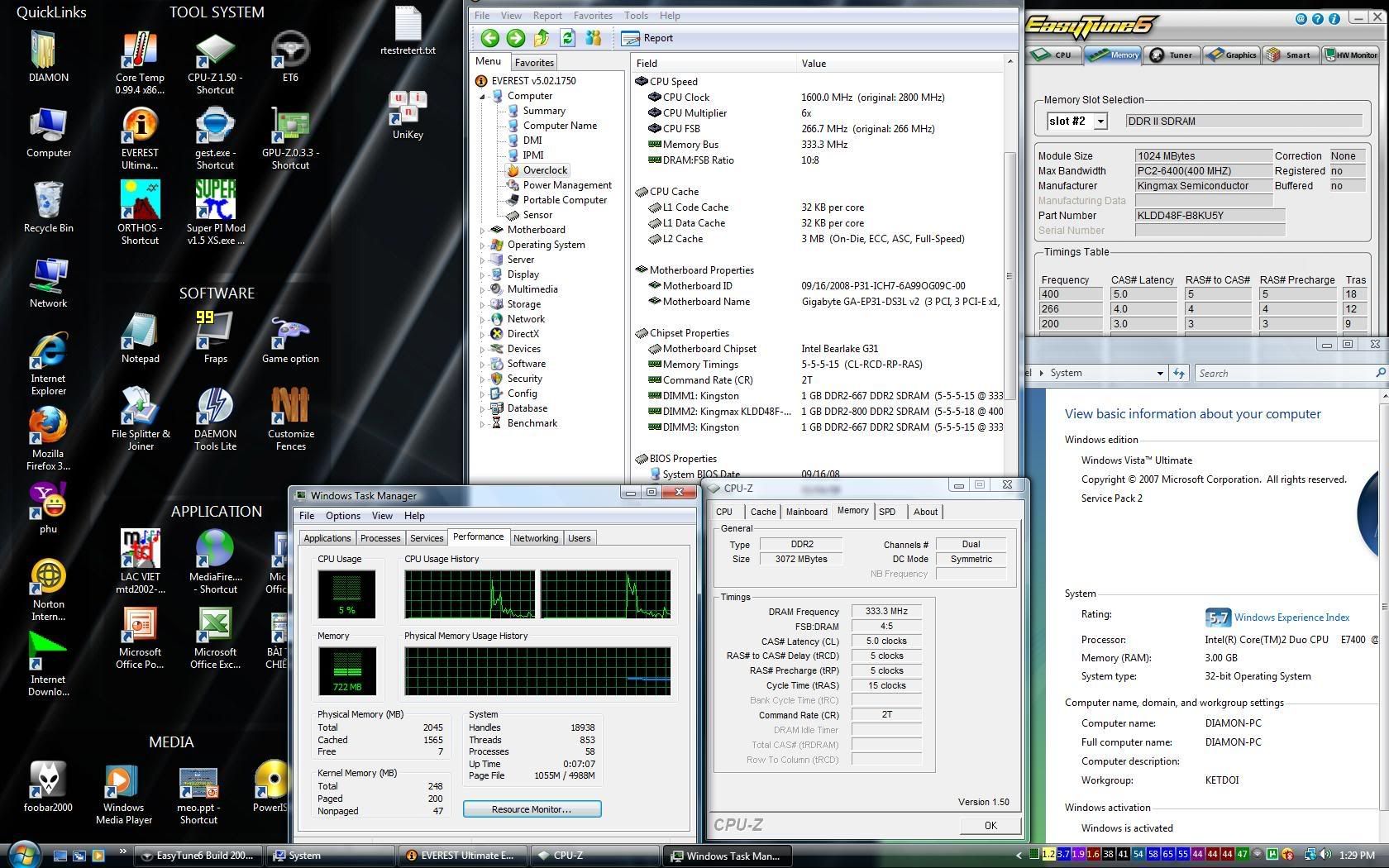Open Mozilla Firefox desktop icon
This screenshot has height=868, width=1389.
click(x=48, y=438)
